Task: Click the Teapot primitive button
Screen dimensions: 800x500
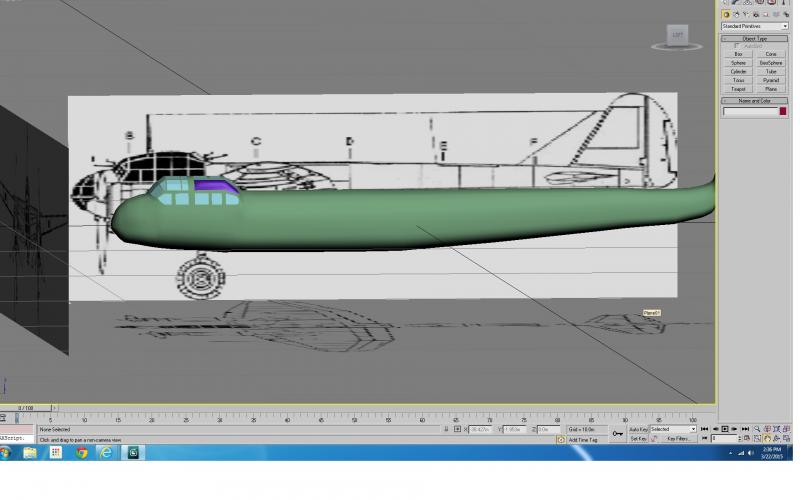Action: point(738,89)
